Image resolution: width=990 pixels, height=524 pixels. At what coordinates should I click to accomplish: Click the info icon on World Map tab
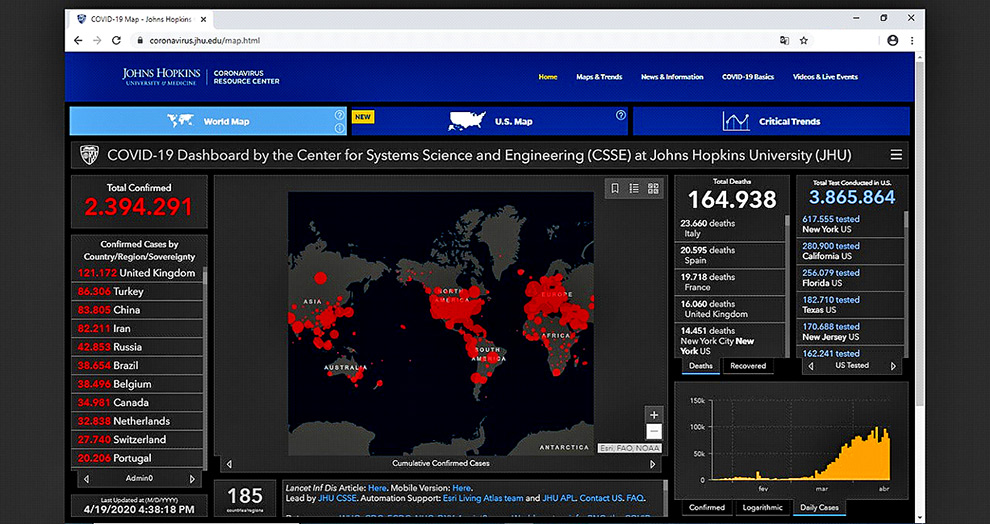pyautogui.click(x=340, y=128)
